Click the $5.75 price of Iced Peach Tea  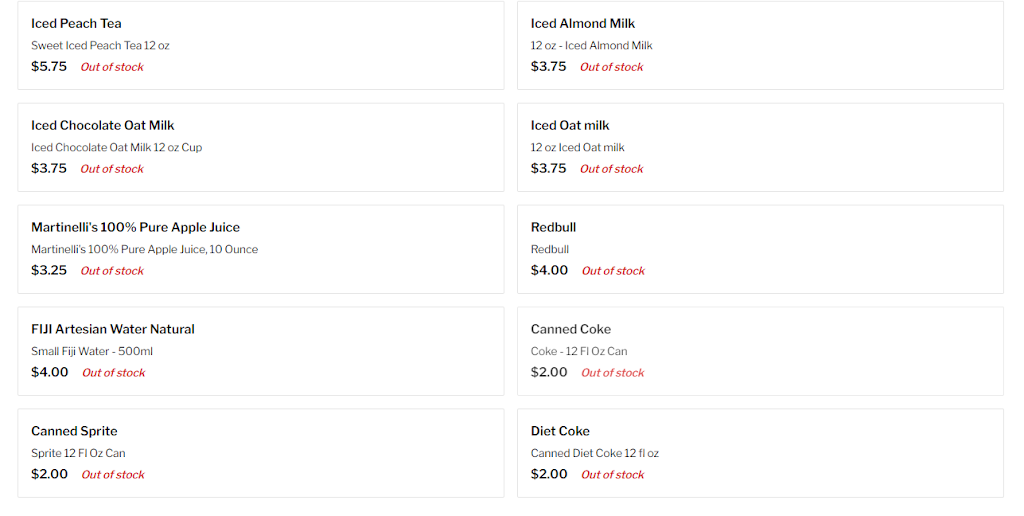[49, 67]
